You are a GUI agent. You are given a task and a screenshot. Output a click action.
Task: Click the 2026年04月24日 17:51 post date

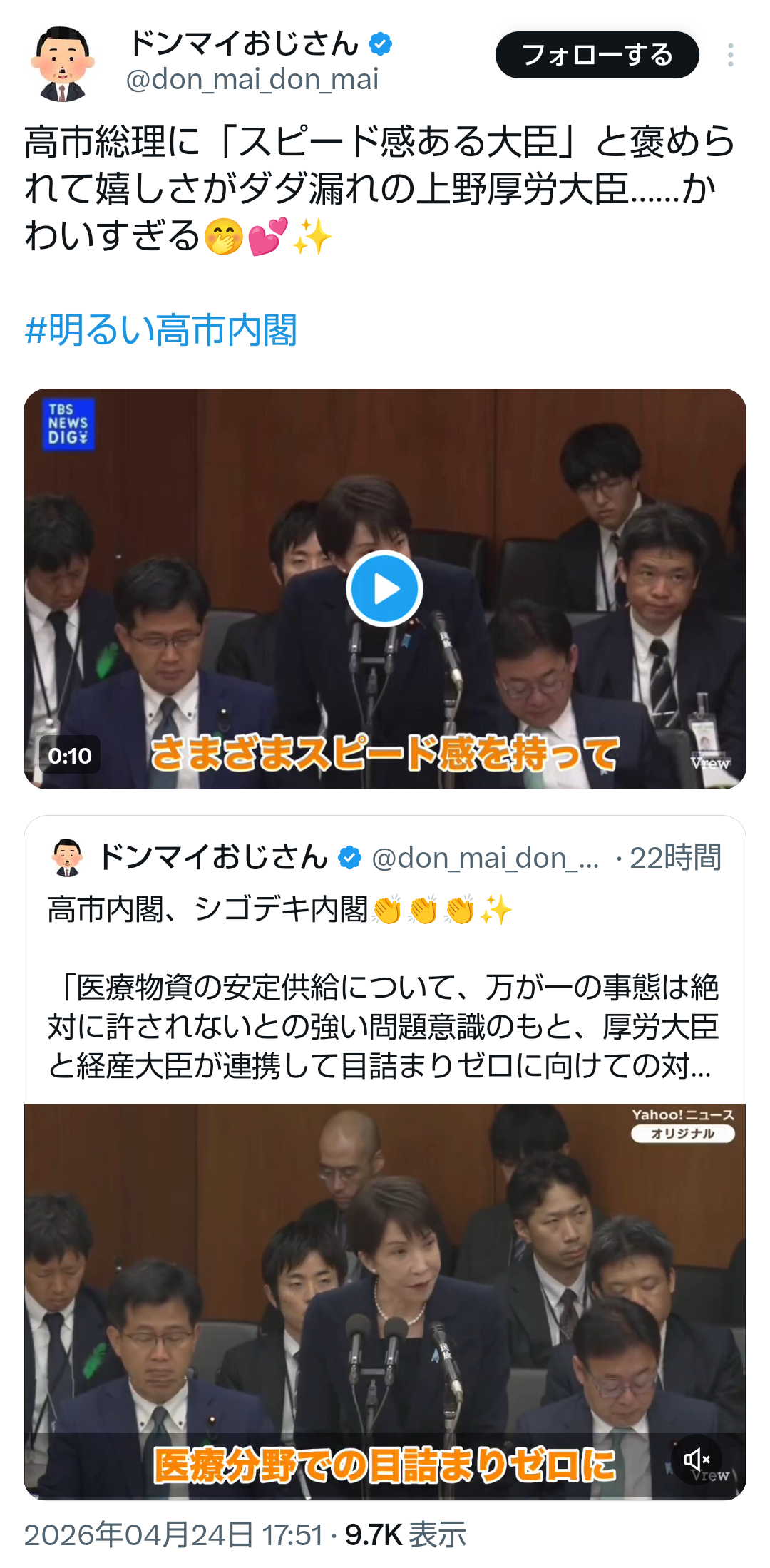(174, 1534)
